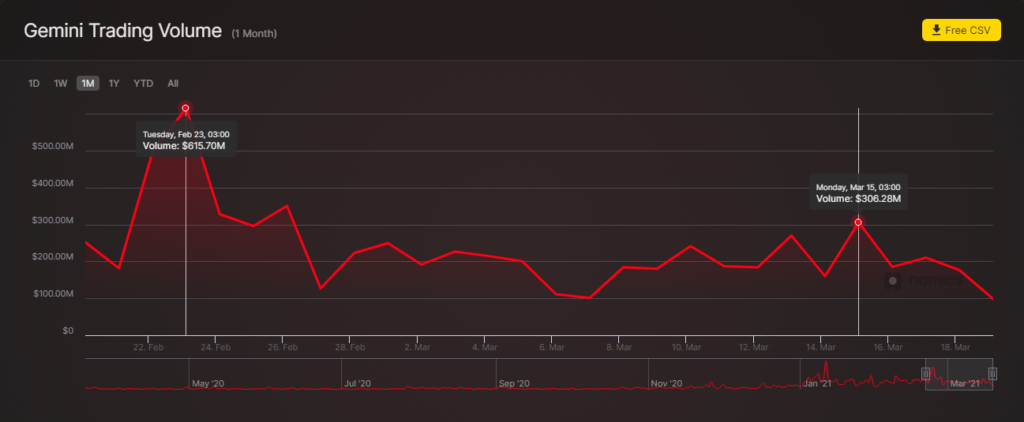This screenshot has width=1024, height=422.
Task: Click the download arrow icon in Free CSV
Action: pyautogui.click(x=936, y=30)
